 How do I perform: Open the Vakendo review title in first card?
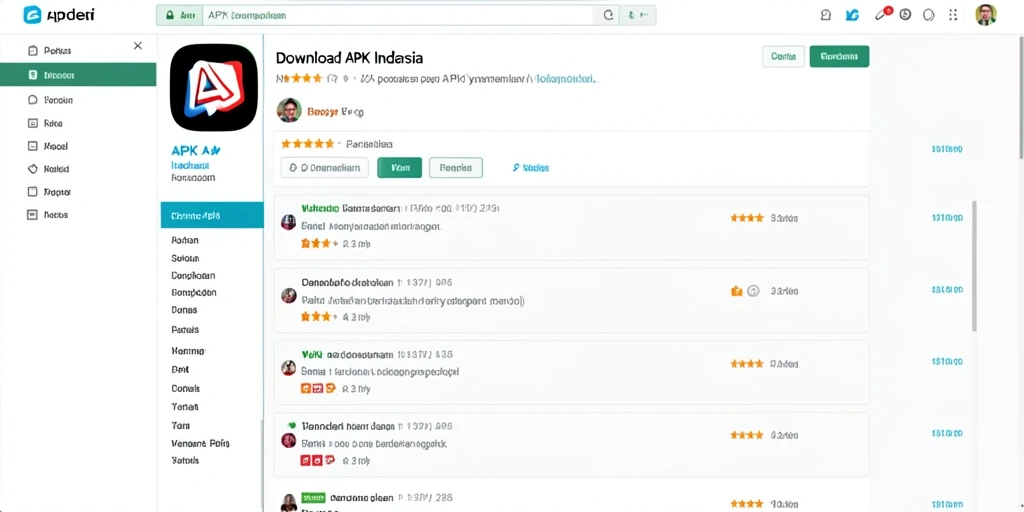(350, 208)
